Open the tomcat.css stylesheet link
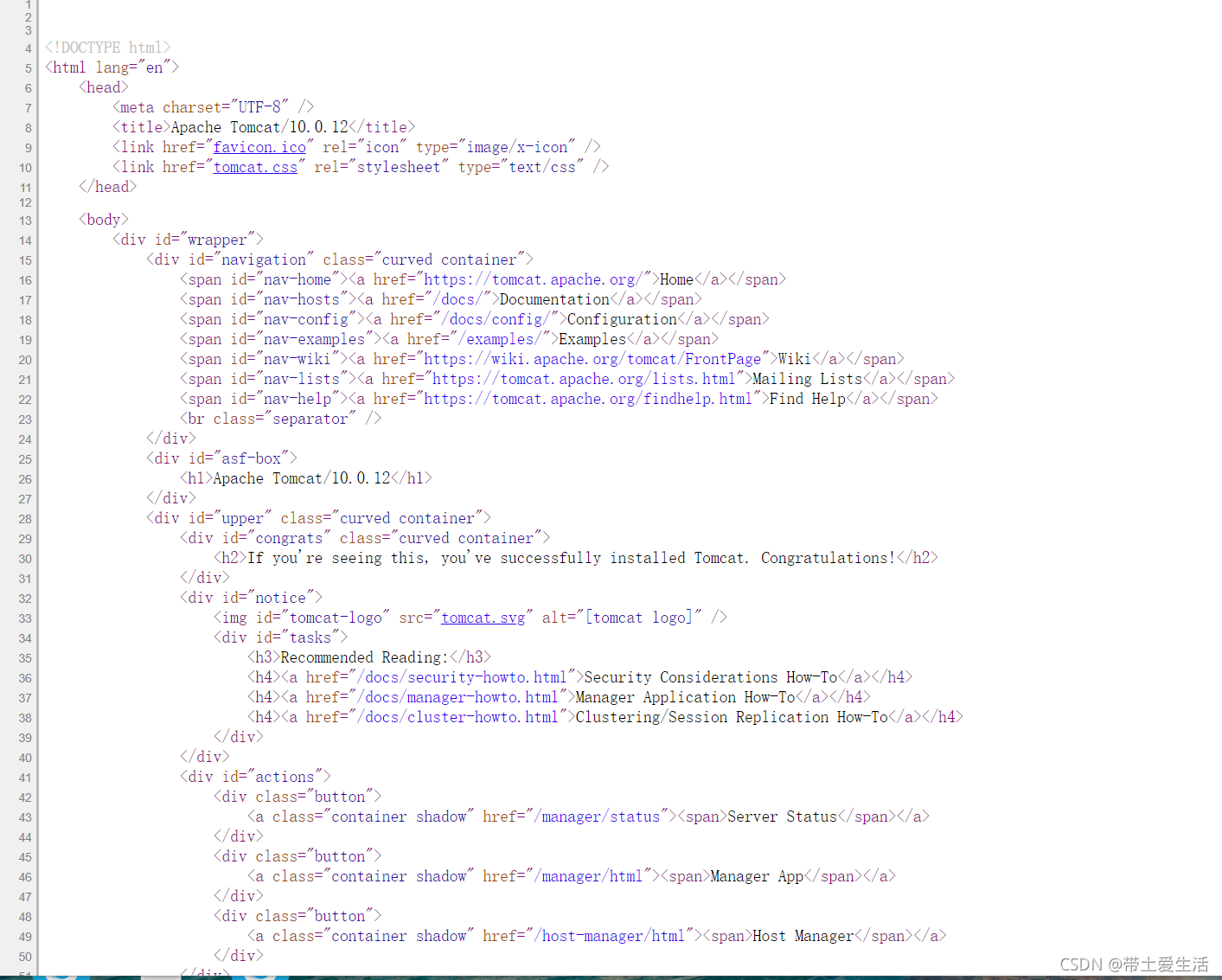Image resolution: width=1222 pixels, height=980 pixels. click(x=255, y=167)
